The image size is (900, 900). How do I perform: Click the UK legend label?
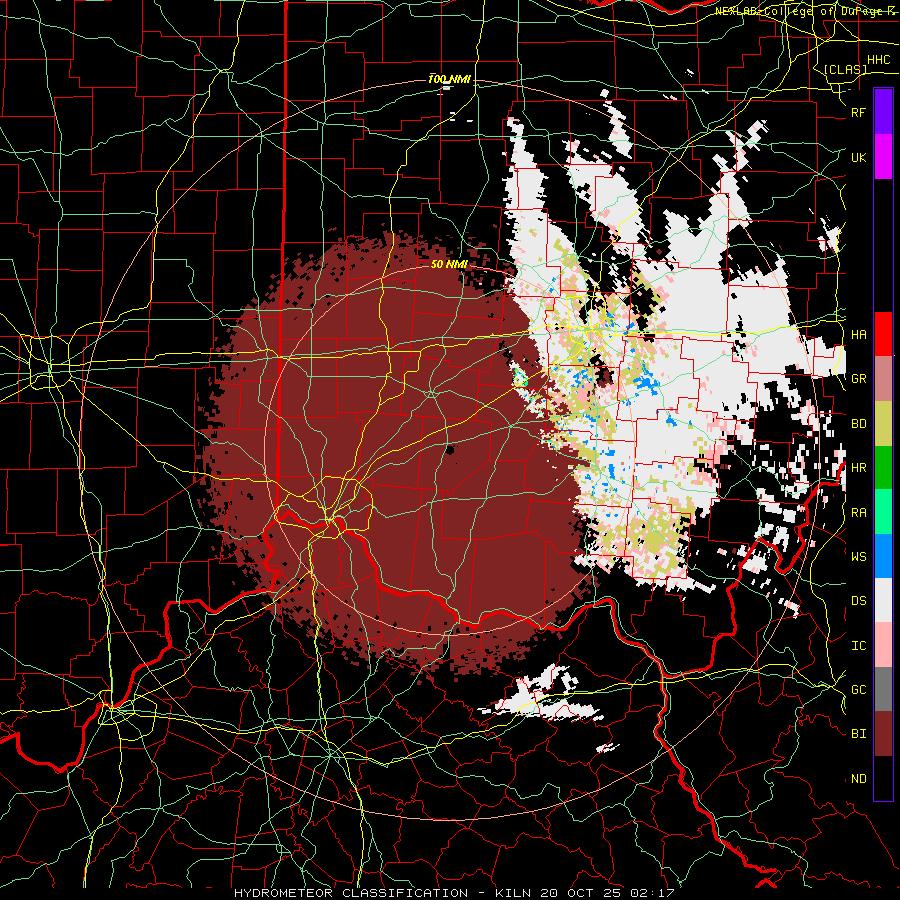858,158
